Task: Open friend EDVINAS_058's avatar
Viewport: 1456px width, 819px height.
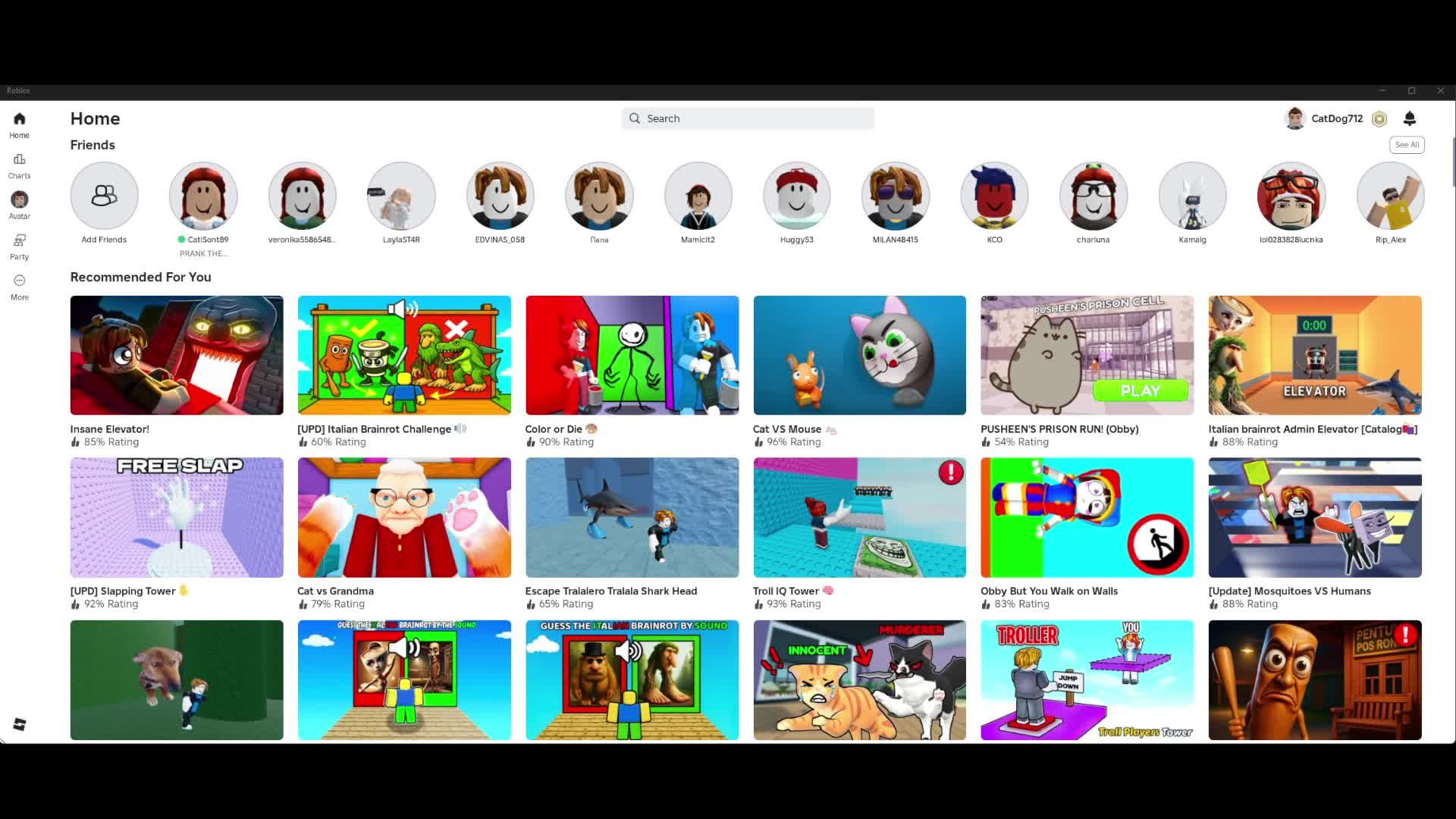Action: coord(500,196)
